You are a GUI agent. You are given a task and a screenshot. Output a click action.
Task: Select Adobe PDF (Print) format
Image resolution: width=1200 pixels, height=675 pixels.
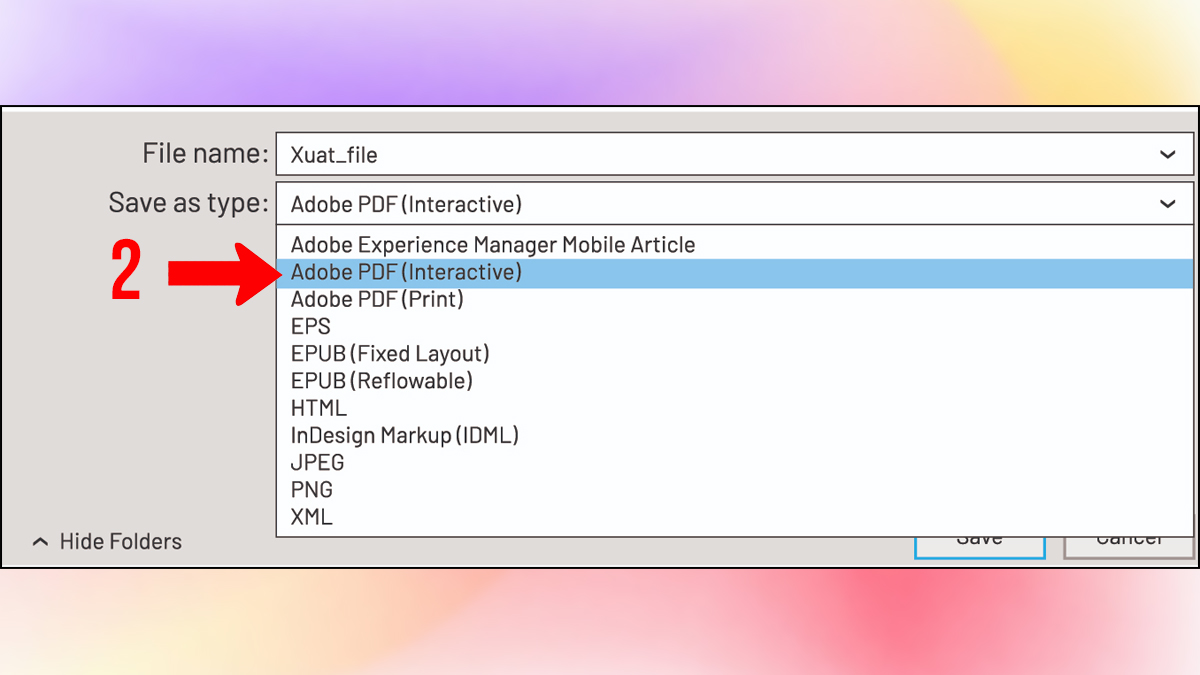click(x=734, y=299)
